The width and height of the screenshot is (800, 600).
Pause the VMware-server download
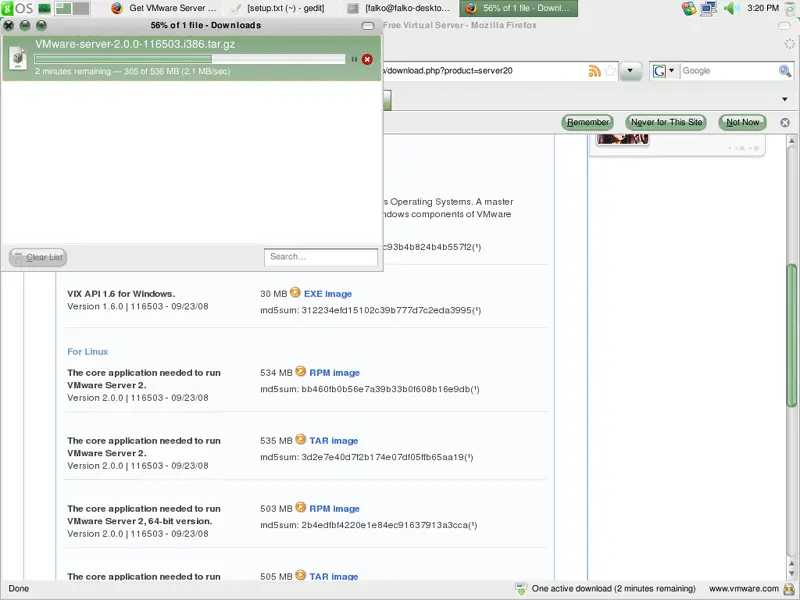click(354, 59)
